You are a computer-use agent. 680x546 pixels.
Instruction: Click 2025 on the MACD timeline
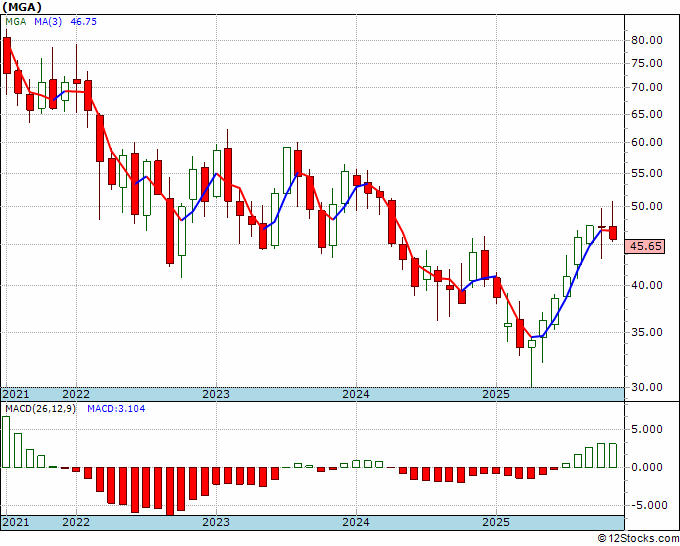tap(496, 522)
